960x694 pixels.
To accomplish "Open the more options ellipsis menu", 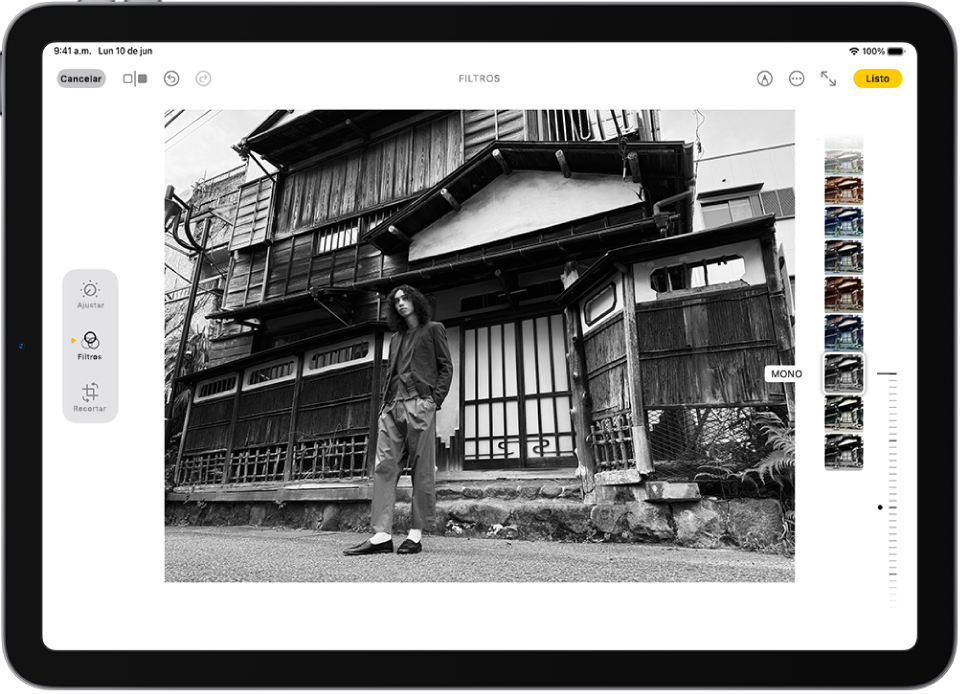I will pyautogui.click(x=796, y=78).
